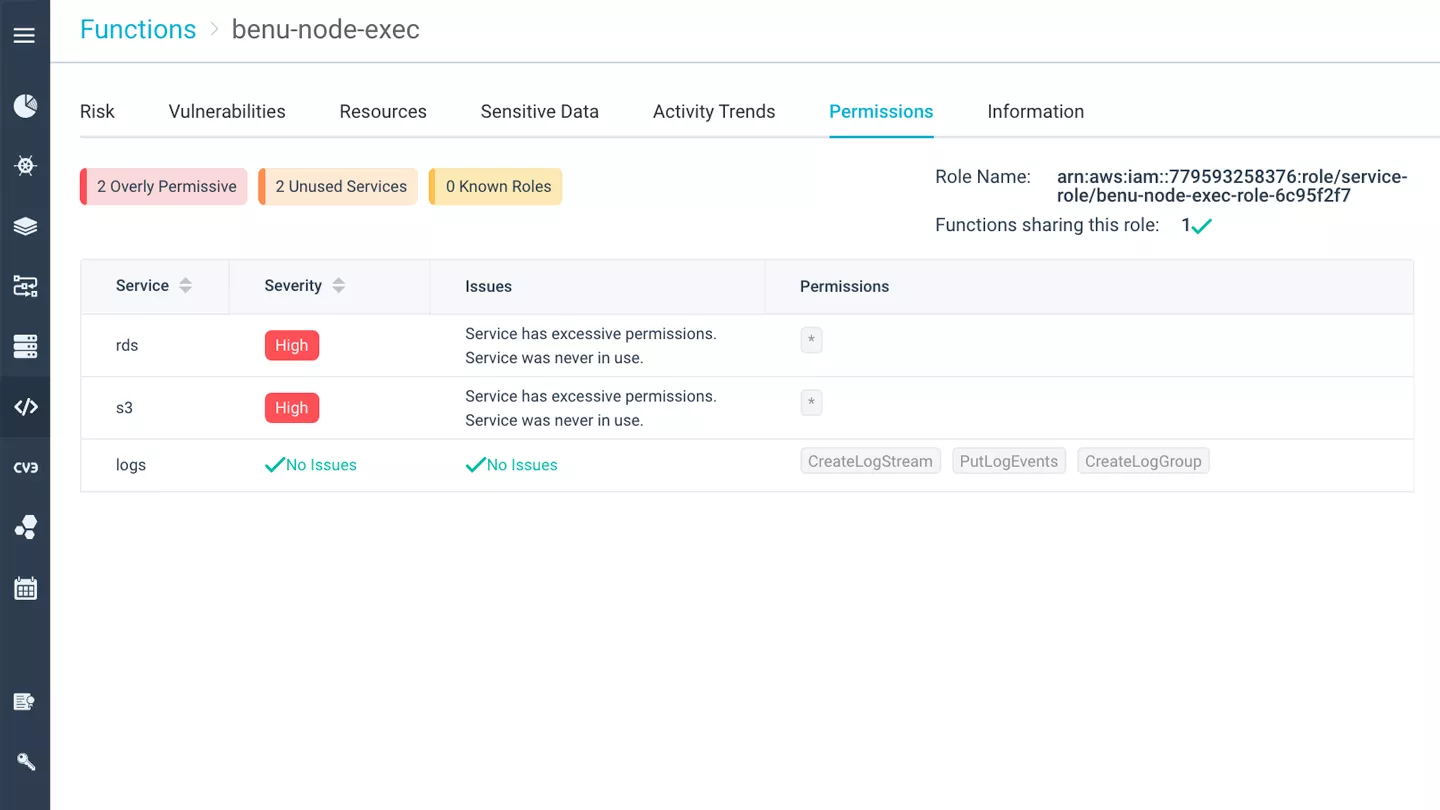Viewport: 1440px width, 810px height.
Task: Open the stacked layers icon in sidebar
Action: point(25,227)
